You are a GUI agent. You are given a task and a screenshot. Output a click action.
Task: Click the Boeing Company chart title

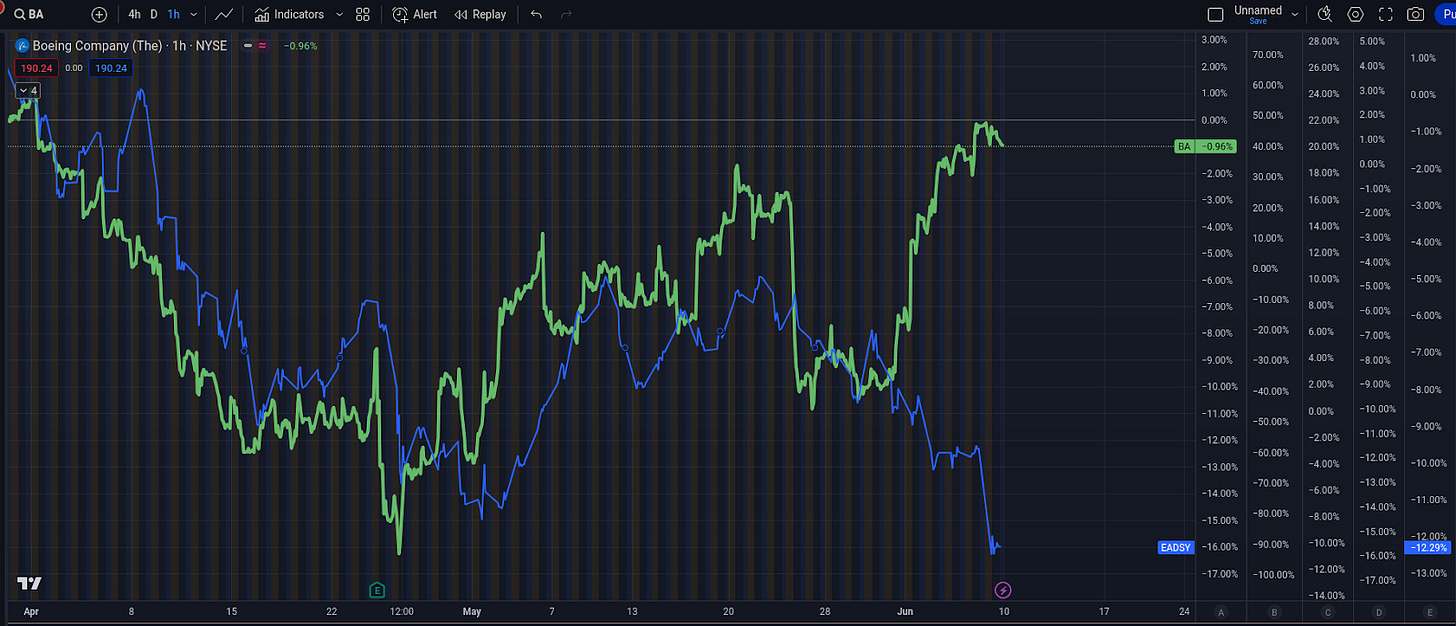click(130, 45)
